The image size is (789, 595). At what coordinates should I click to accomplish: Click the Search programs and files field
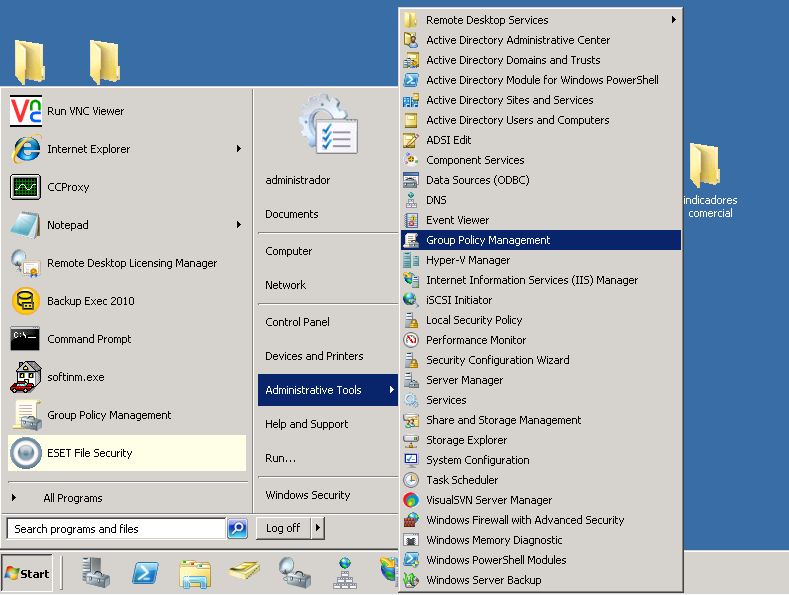[x=116, y=529]
